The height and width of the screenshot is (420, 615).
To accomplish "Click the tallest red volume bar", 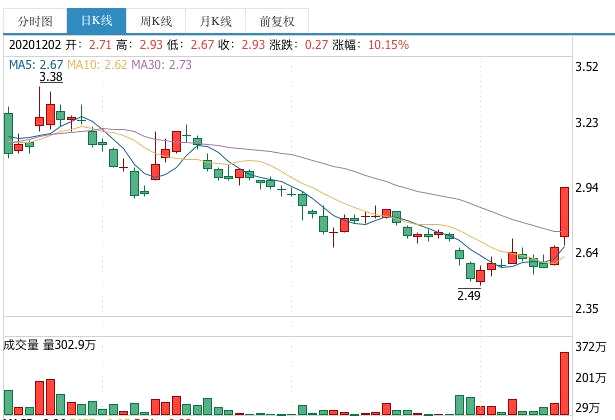I will pos(564,382).
